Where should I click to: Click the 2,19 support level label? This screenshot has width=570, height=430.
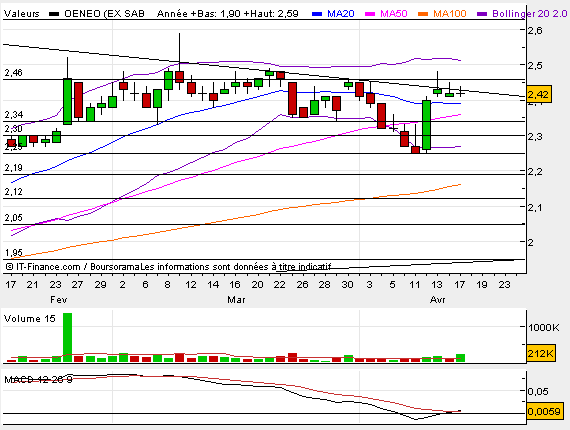[13, 168]
